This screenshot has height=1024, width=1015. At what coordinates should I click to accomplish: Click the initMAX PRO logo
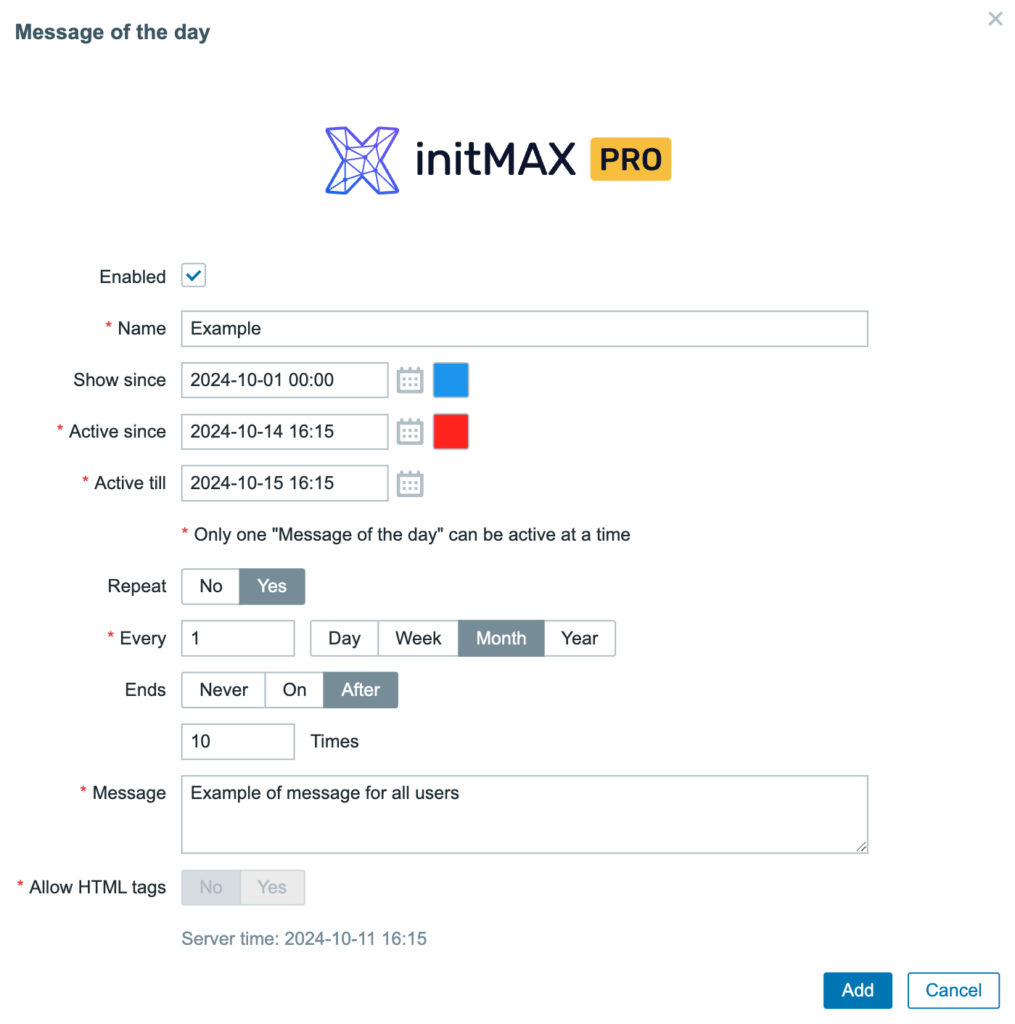pos(498,160)
